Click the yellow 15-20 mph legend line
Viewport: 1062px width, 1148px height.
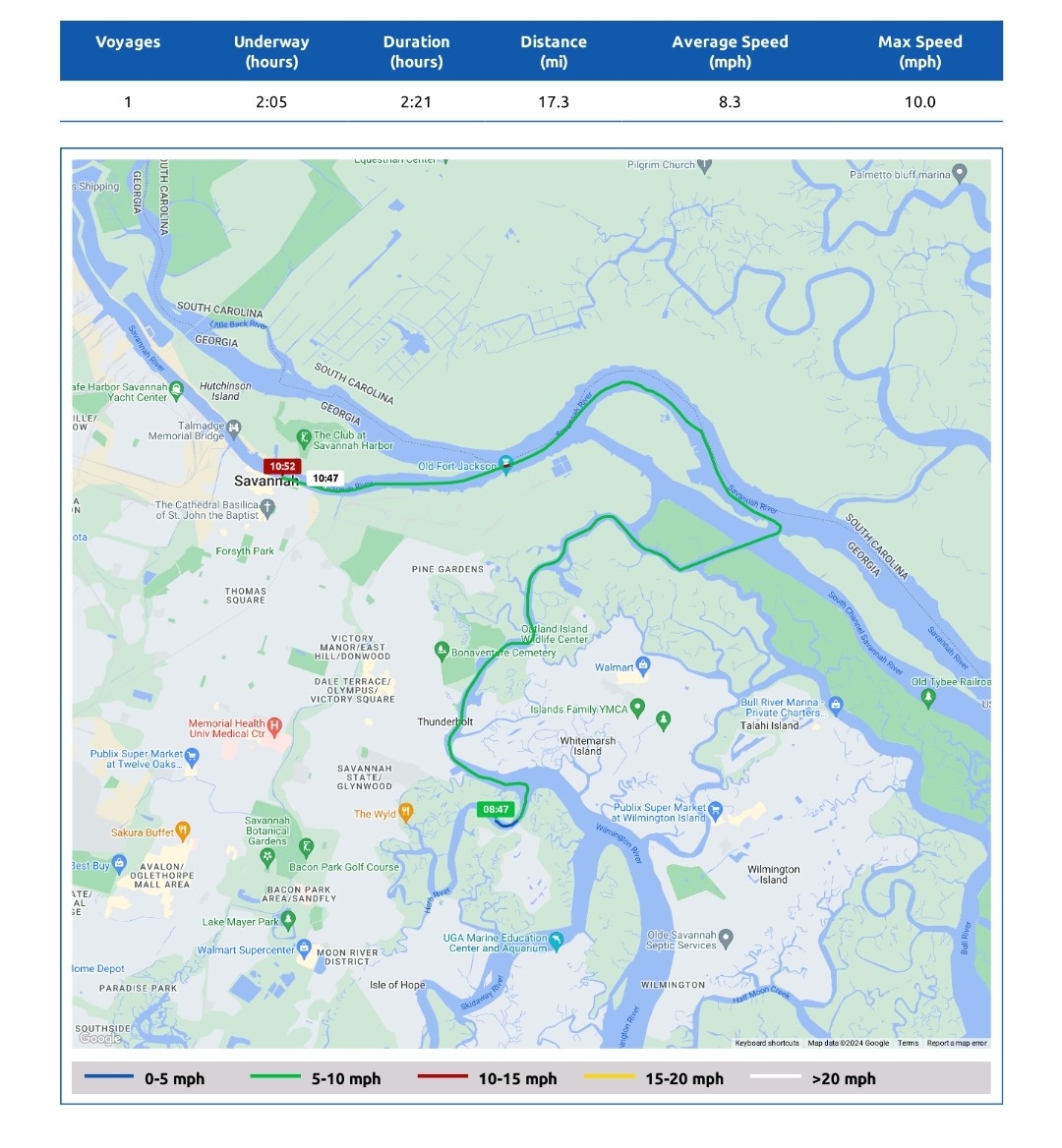pos(610,1076)
